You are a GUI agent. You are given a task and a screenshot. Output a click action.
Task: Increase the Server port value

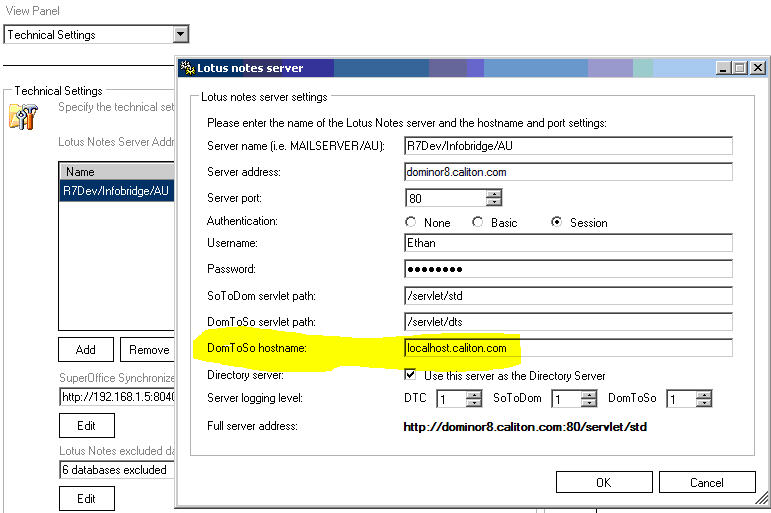click(494, 194)
